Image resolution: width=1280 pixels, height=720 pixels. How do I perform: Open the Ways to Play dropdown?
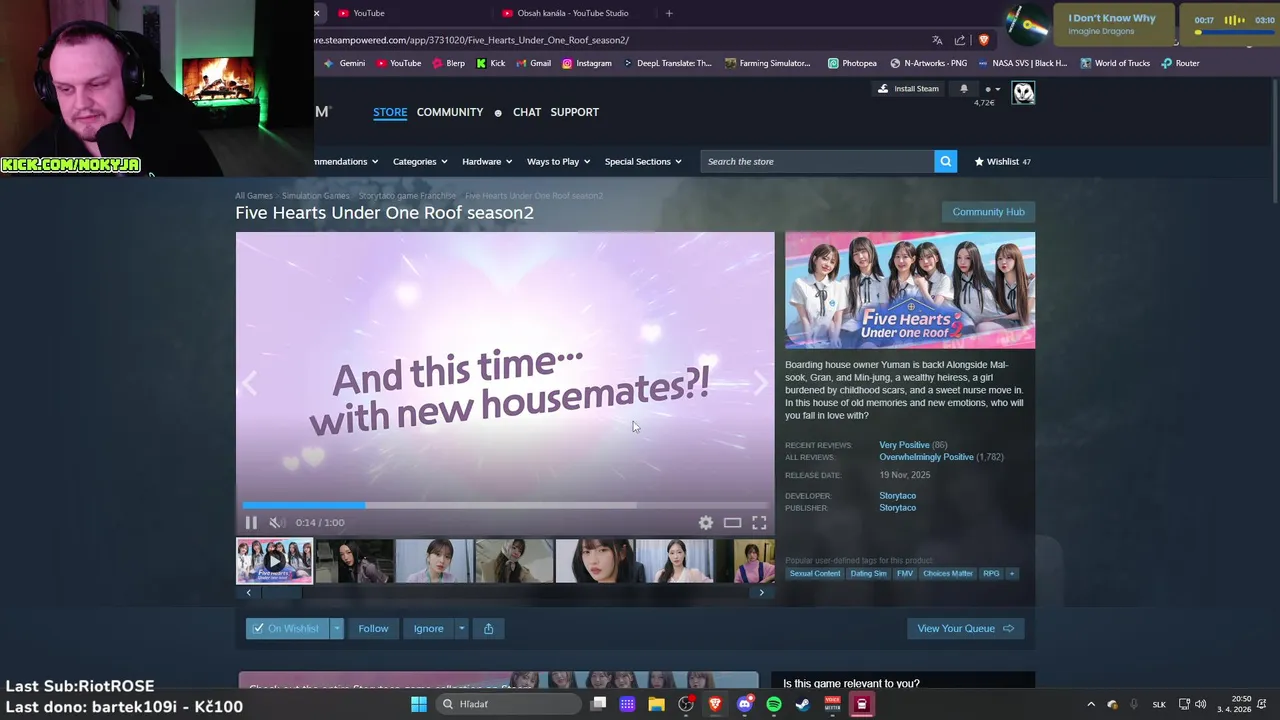(558, 161)
